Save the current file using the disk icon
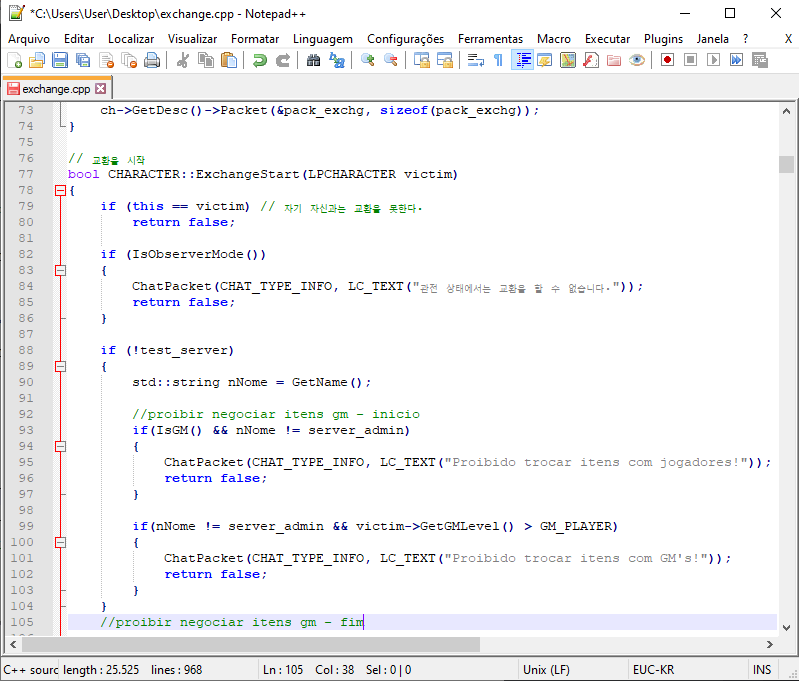The image size is (799, 681). click(60, 61)
